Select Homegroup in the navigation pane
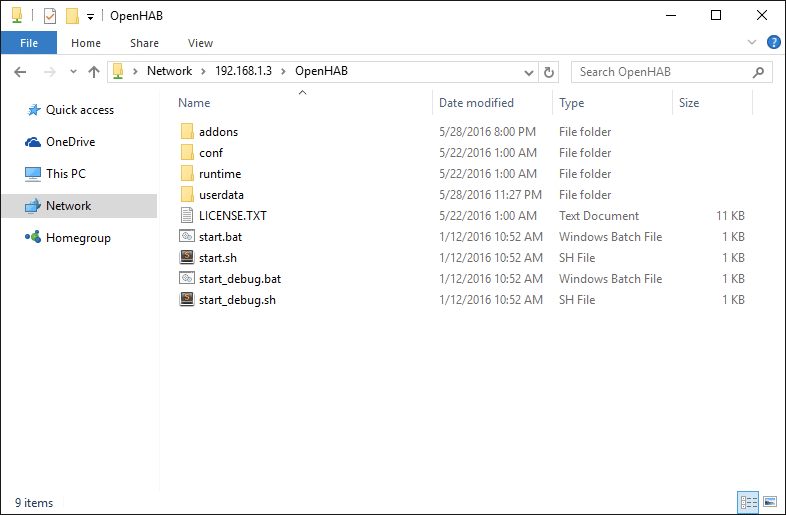 pos(80,238)
